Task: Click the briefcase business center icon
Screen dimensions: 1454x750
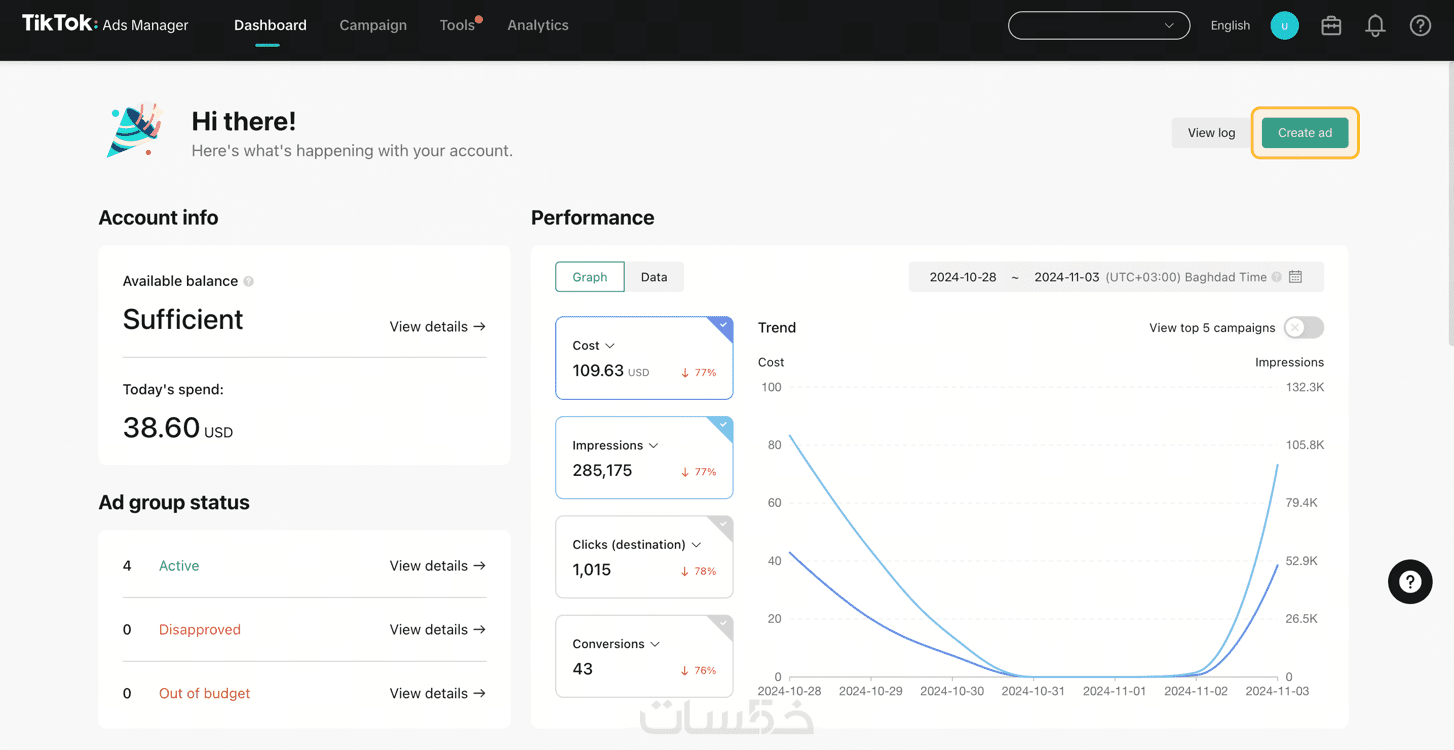Action: coord(1331,26)
